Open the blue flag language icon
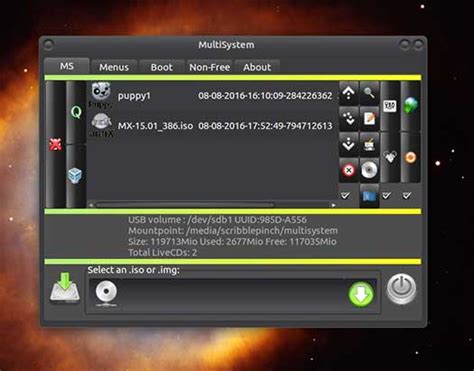The height and width of the screenshot is (371, 474). click(x=369, y=196)
